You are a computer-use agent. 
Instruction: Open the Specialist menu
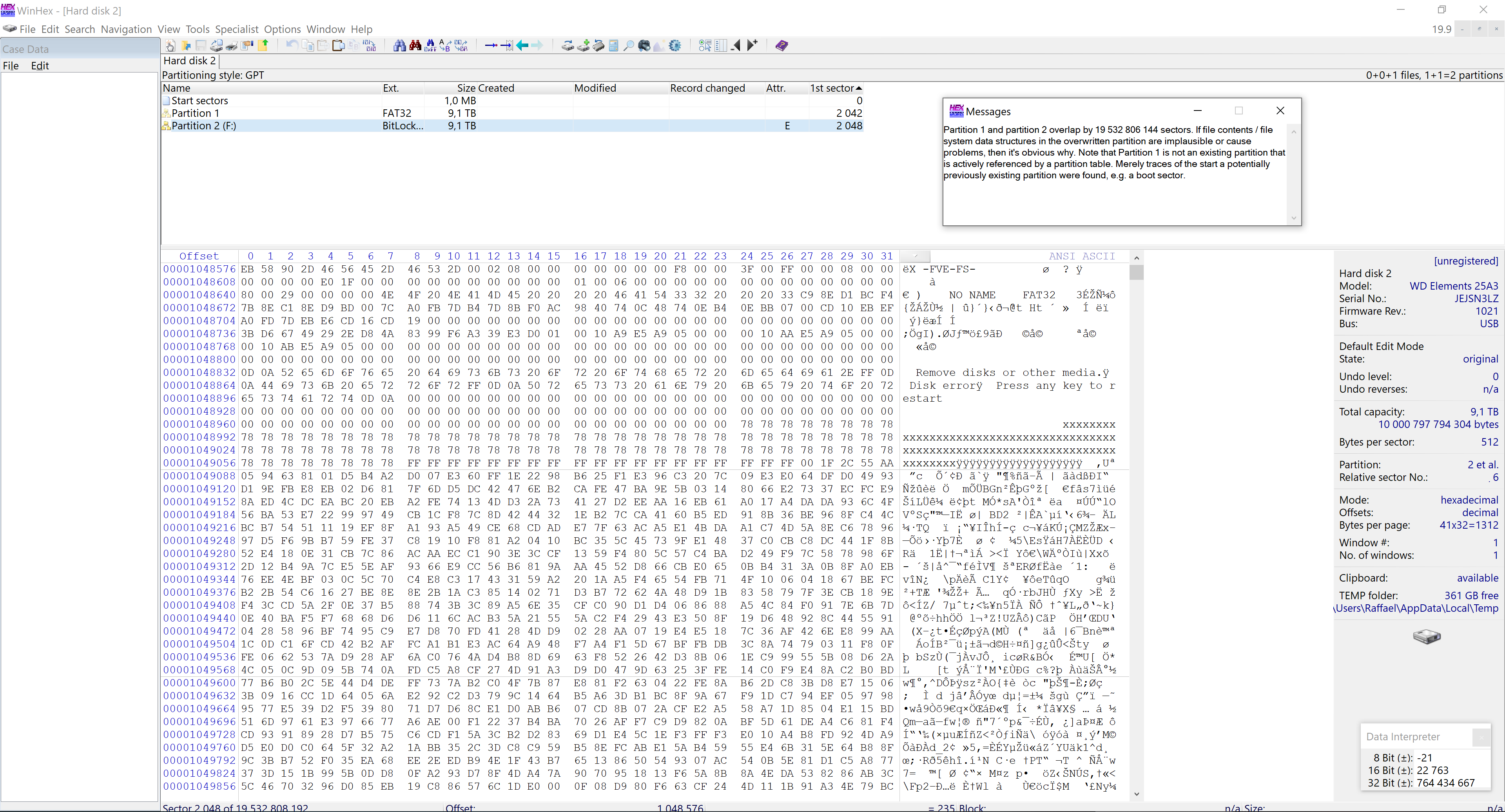[236, 29]
